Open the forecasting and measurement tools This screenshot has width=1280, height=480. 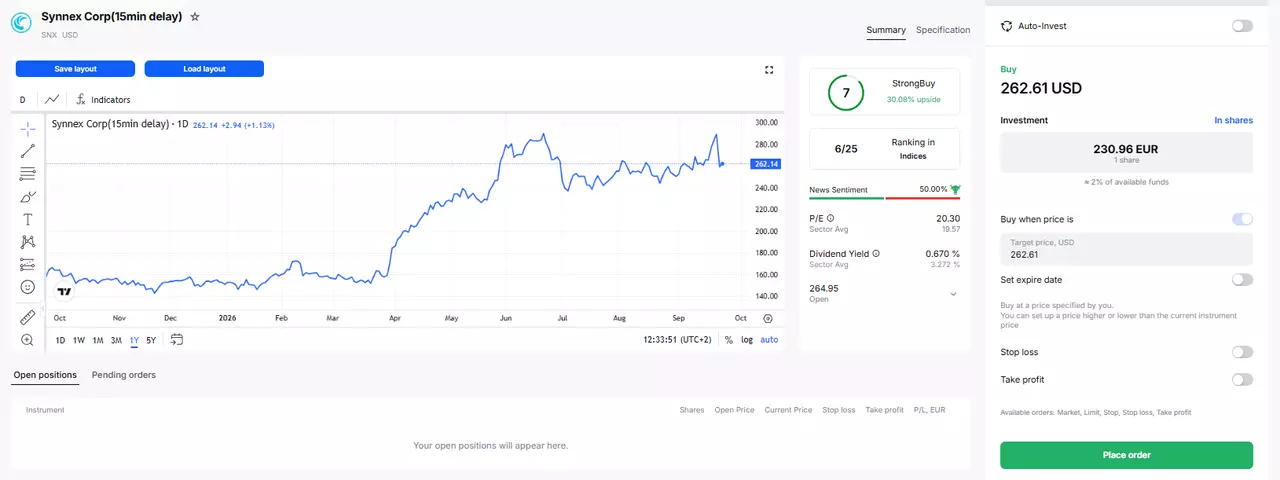tap(28, 265)
